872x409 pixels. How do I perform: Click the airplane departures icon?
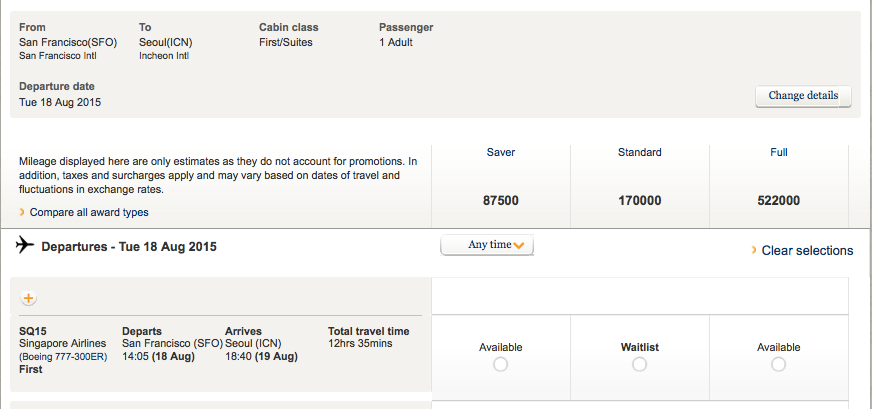[x=24, y=244]
